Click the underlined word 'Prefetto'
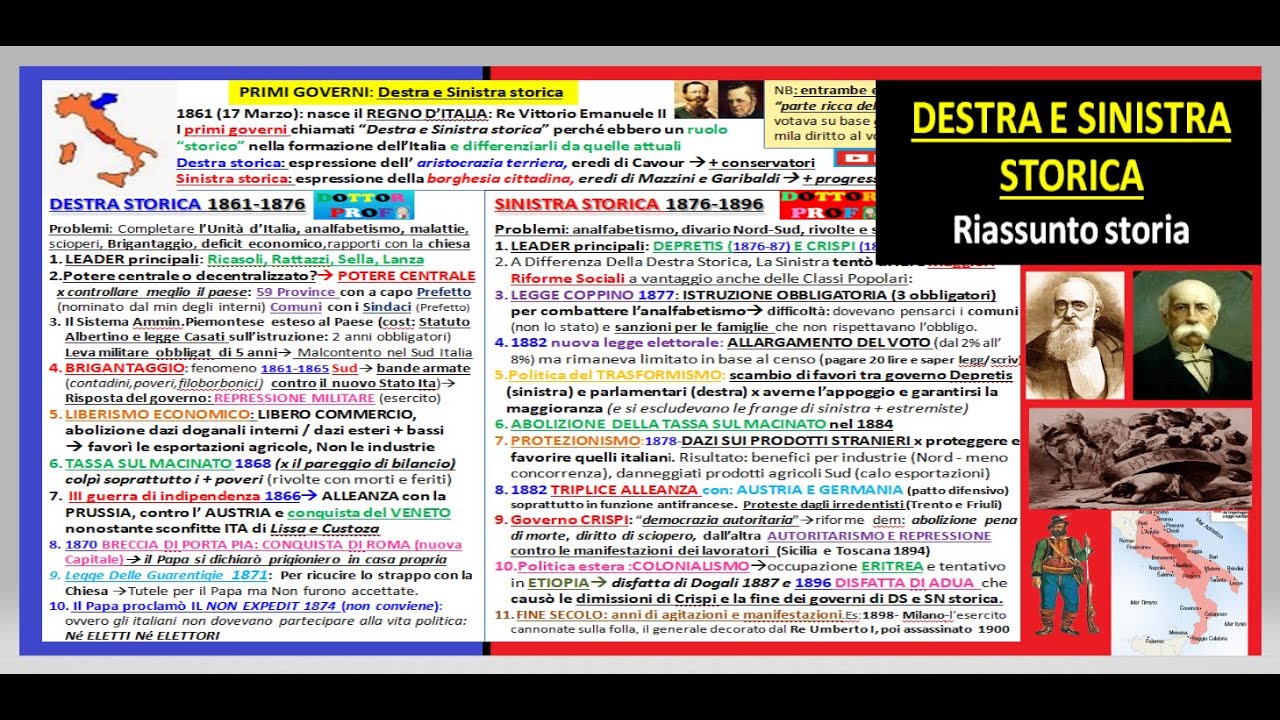This screenshot has height=720, width=1280. click(444, 291)
